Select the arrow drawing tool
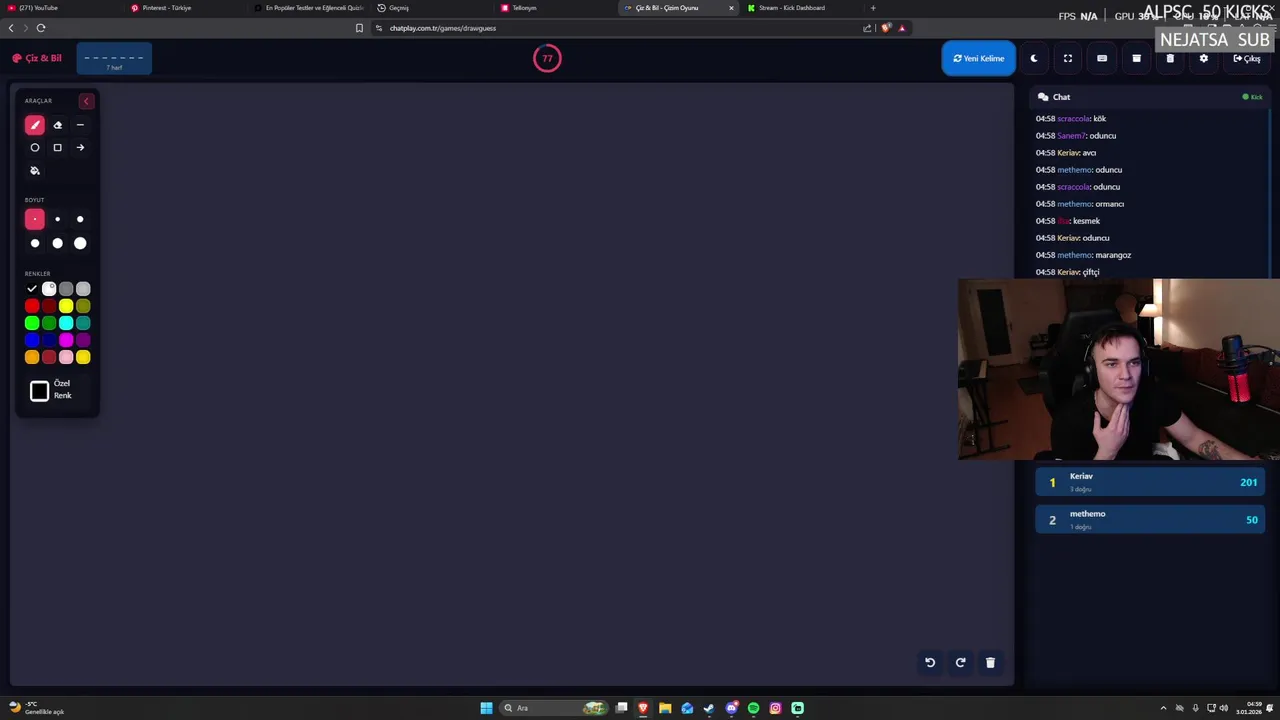Viewport: 1280px width, 720px height. tap(80, 148)
